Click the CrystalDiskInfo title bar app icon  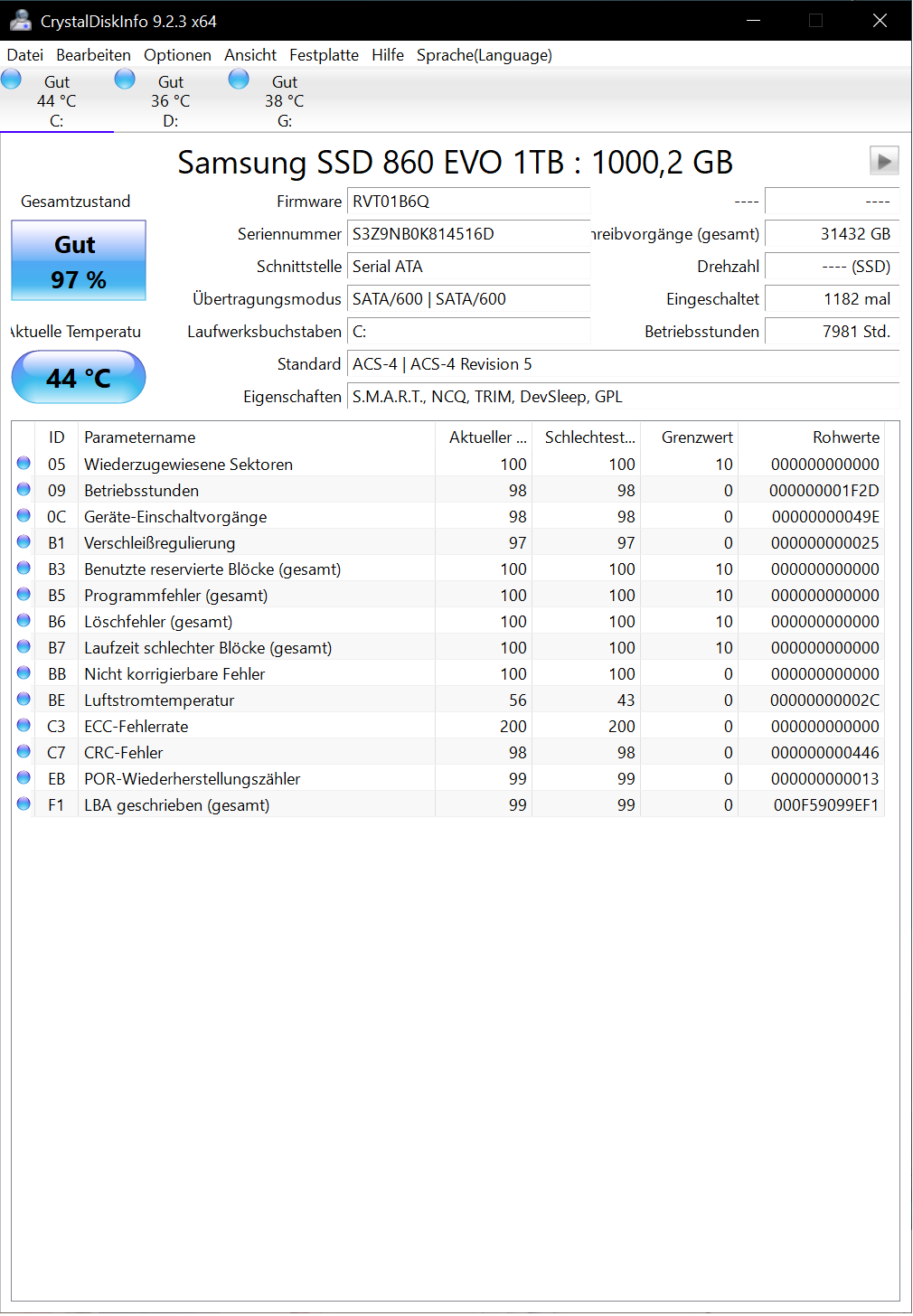click(x=20, y=20)
